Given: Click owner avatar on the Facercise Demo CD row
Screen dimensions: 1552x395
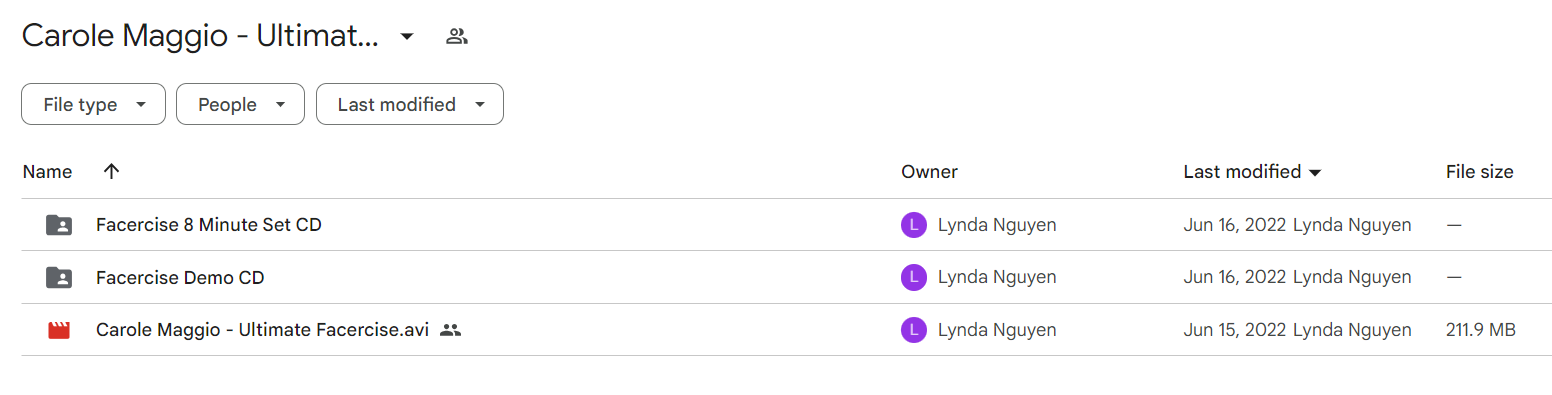Looking at the screenshot, I should tap(913, 277).
